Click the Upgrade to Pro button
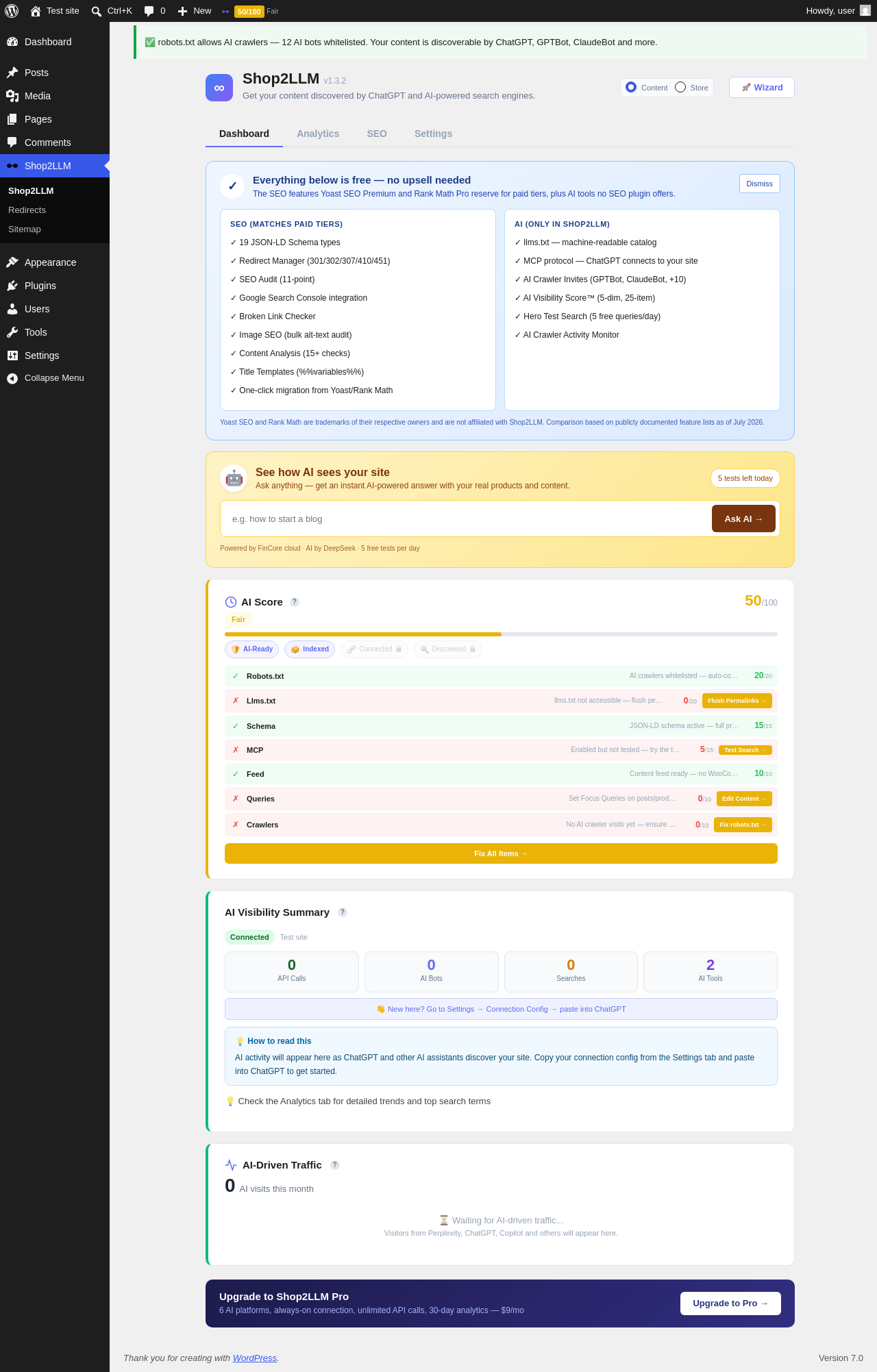 [x=730, y=1304]
